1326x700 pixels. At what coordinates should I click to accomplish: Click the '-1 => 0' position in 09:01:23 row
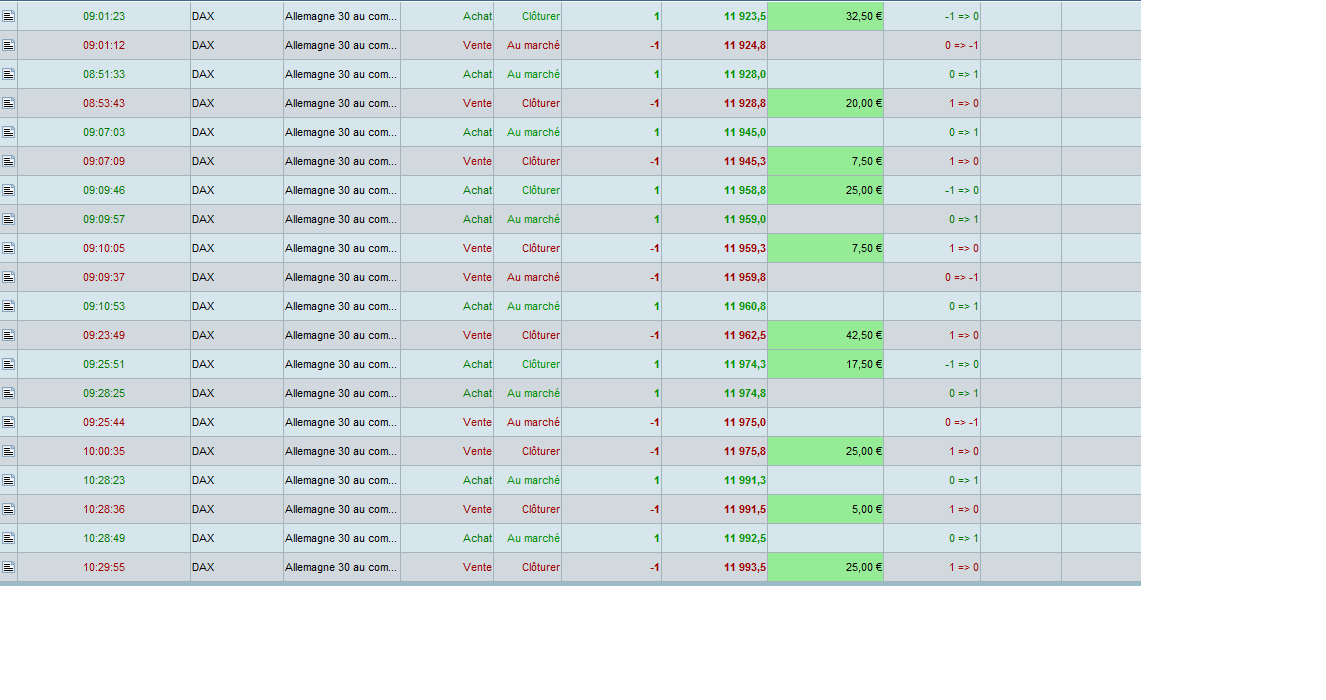coord(962,16)
